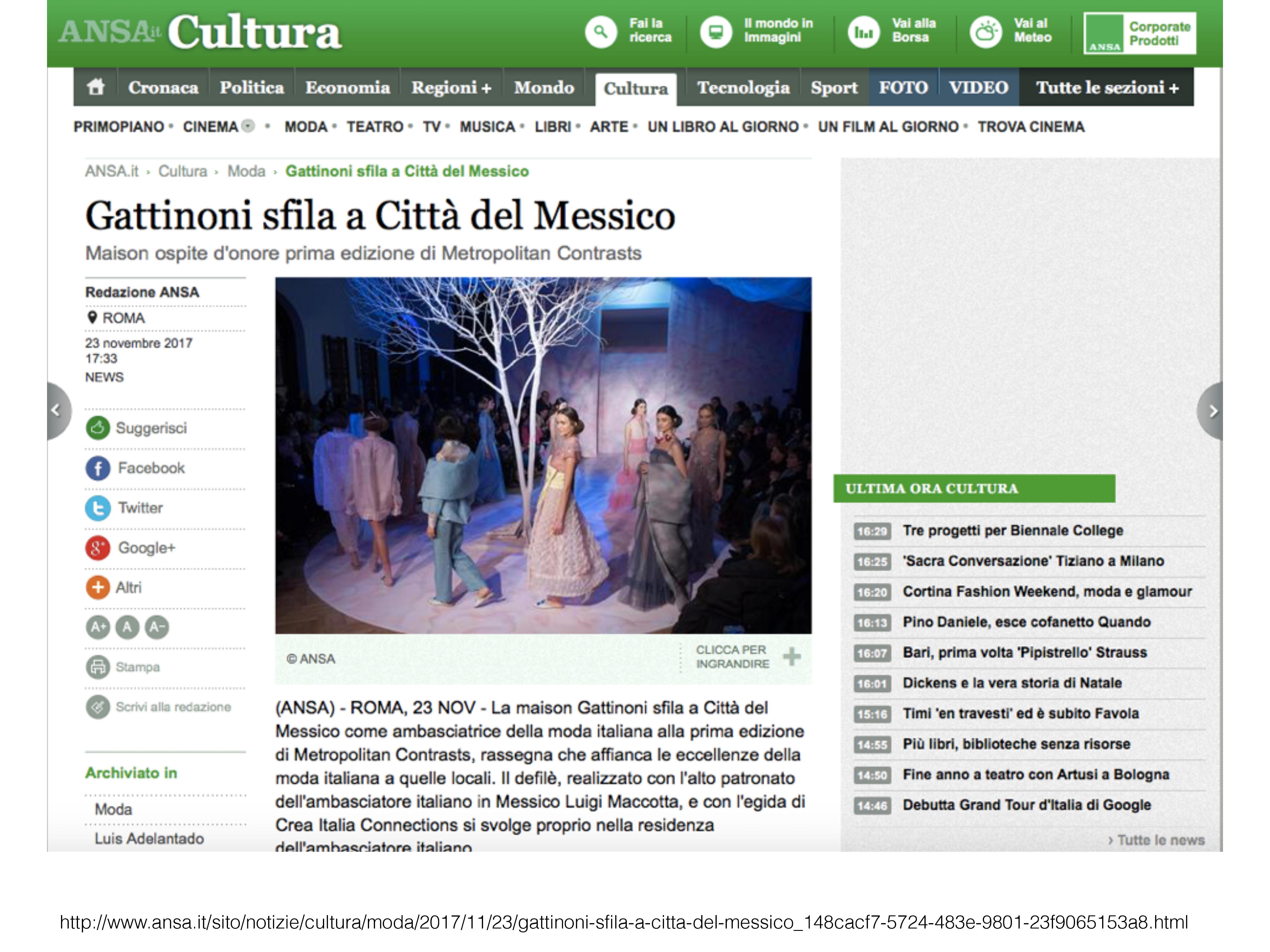Open 'Sacra Conversazione' Tiziano a Milano
The image size is (1270, 952).
[1033, 561]
